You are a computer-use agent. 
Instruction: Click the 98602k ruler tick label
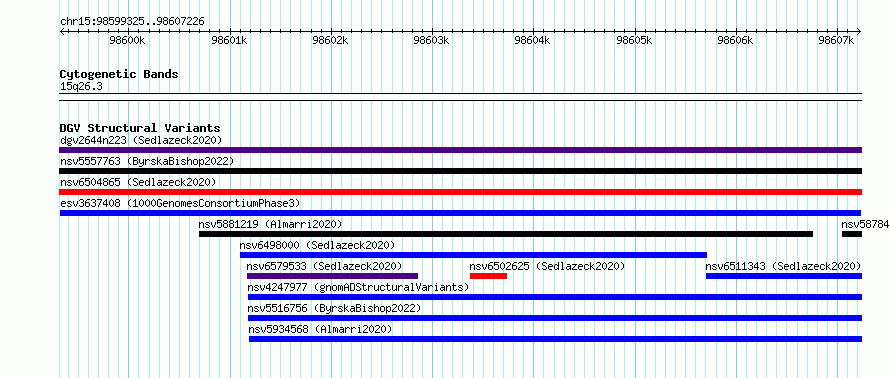(331, 41)
